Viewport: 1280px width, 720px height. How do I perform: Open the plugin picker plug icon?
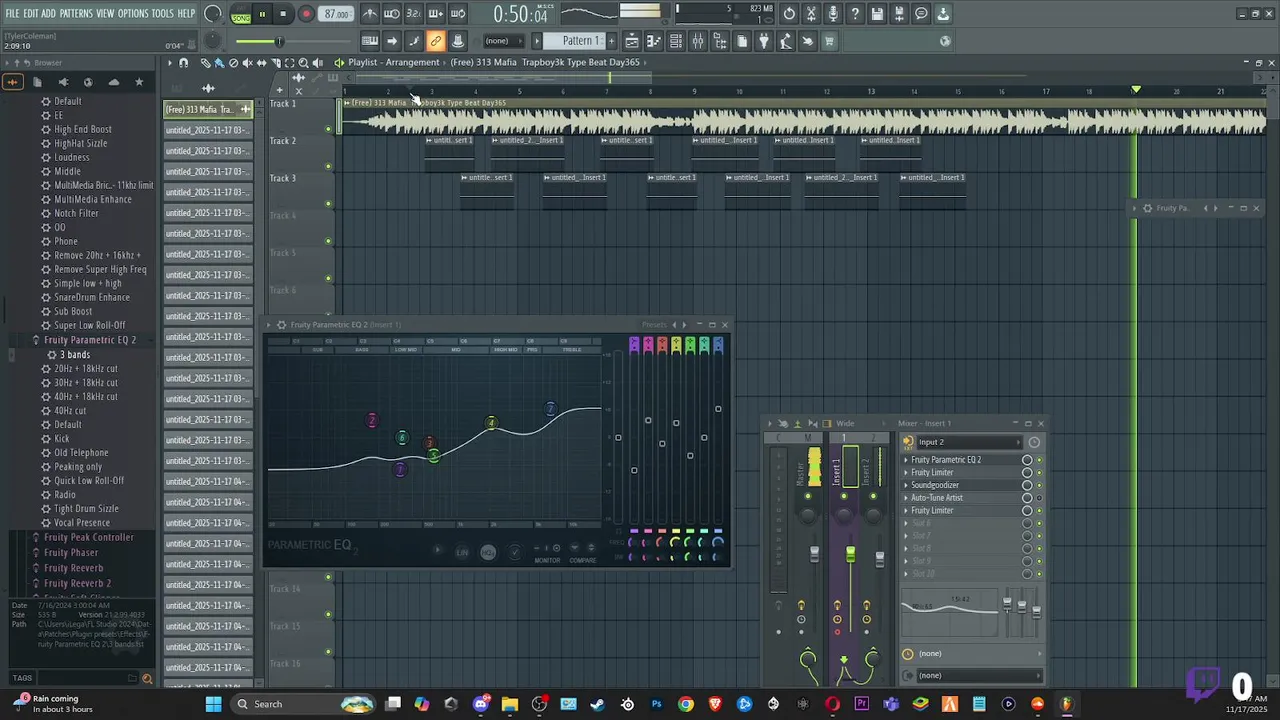click(x=764, y=41)
